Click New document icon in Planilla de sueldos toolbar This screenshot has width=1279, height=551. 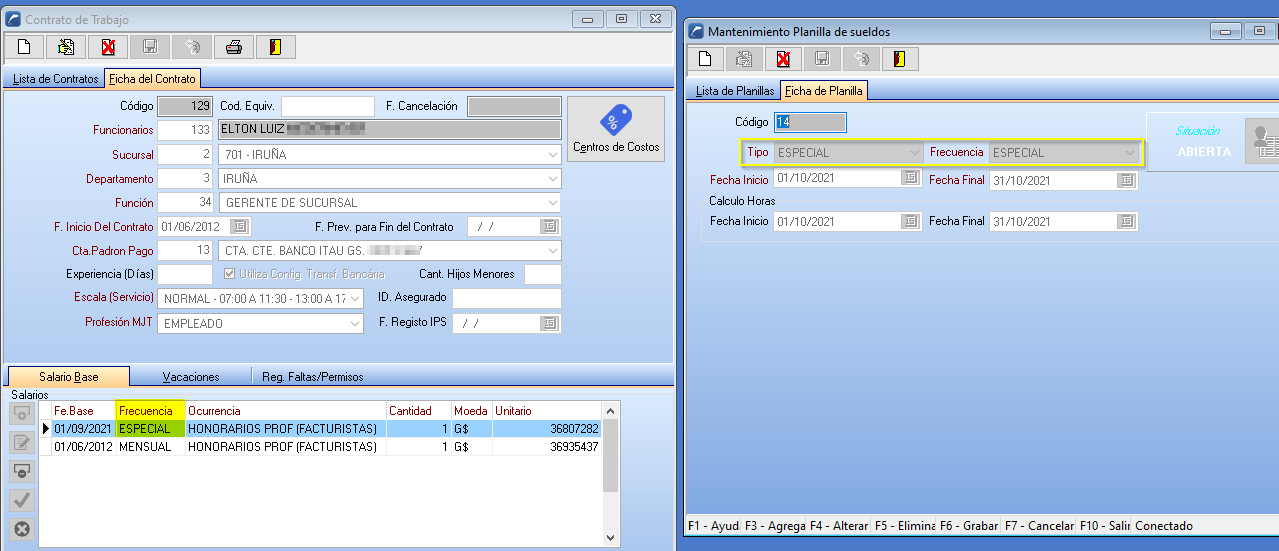705,59
